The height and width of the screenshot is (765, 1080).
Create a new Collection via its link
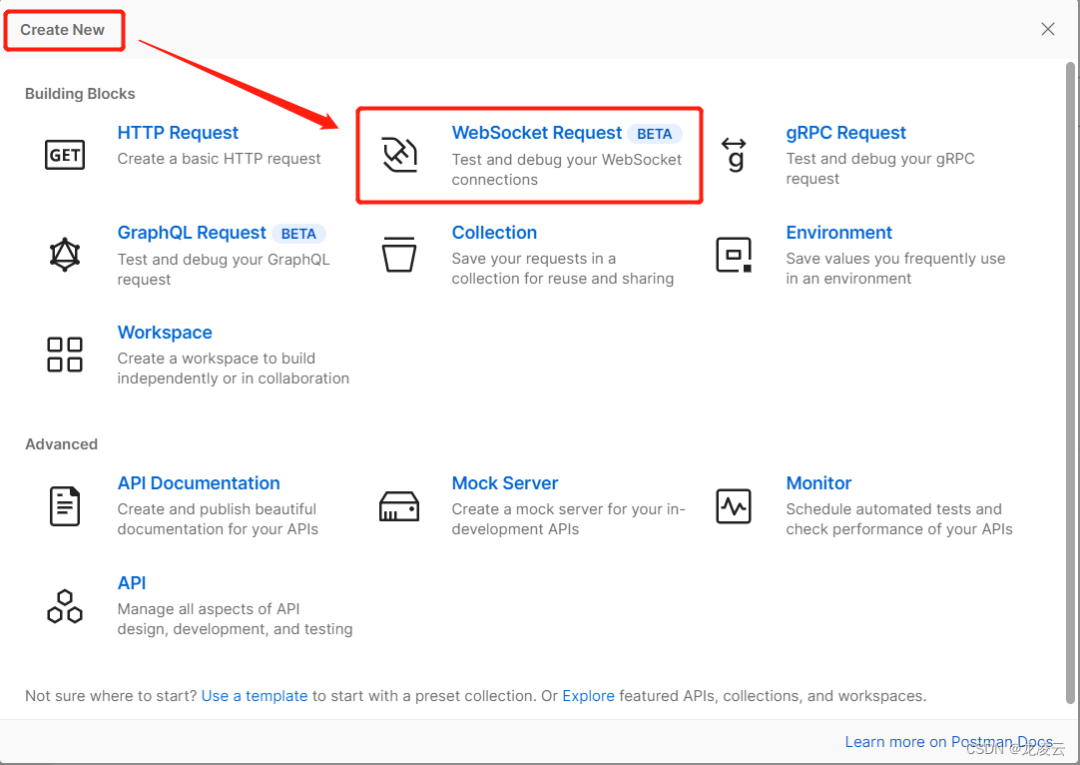point(494,232)
